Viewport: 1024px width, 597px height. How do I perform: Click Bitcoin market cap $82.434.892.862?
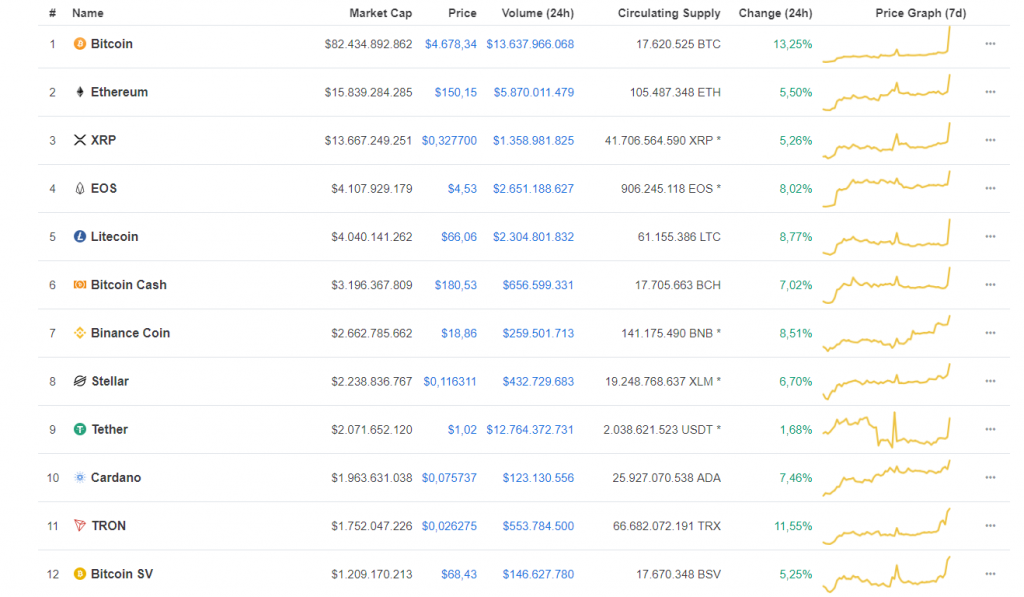click(368, 44)
